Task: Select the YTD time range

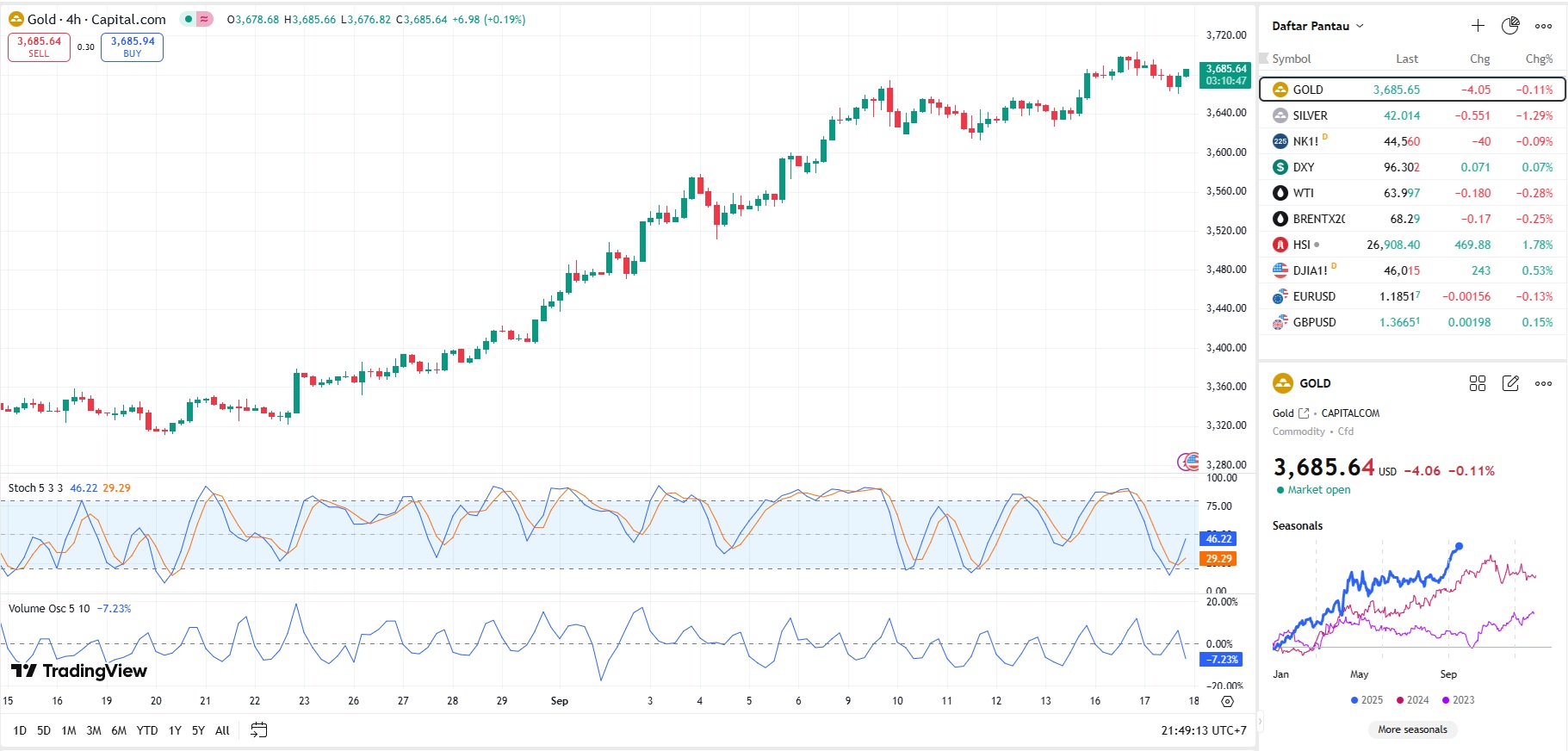Action: 147,730
